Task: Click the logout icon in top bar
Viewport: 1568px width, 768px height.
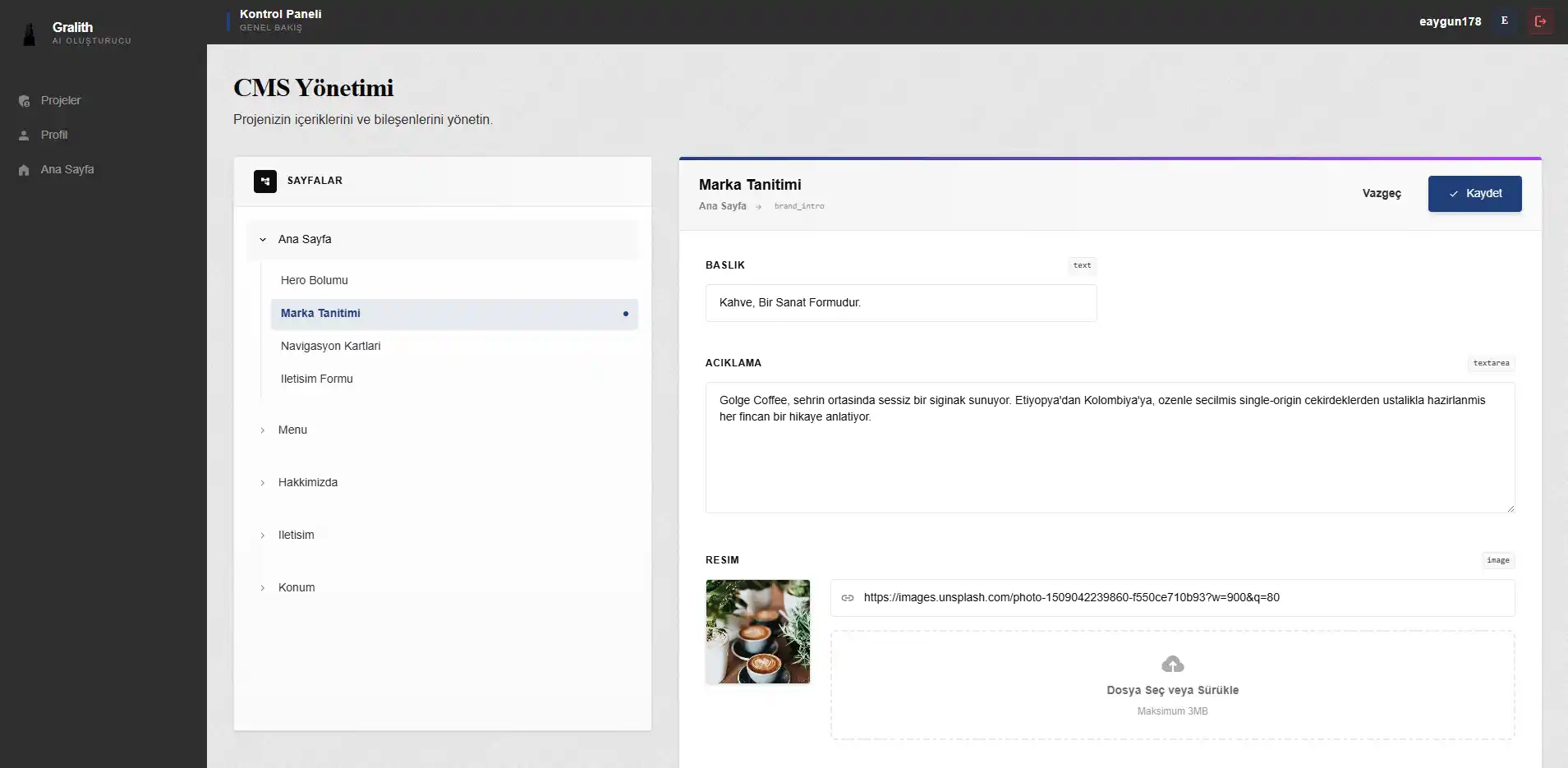Action: click(x=1540, y=21)
